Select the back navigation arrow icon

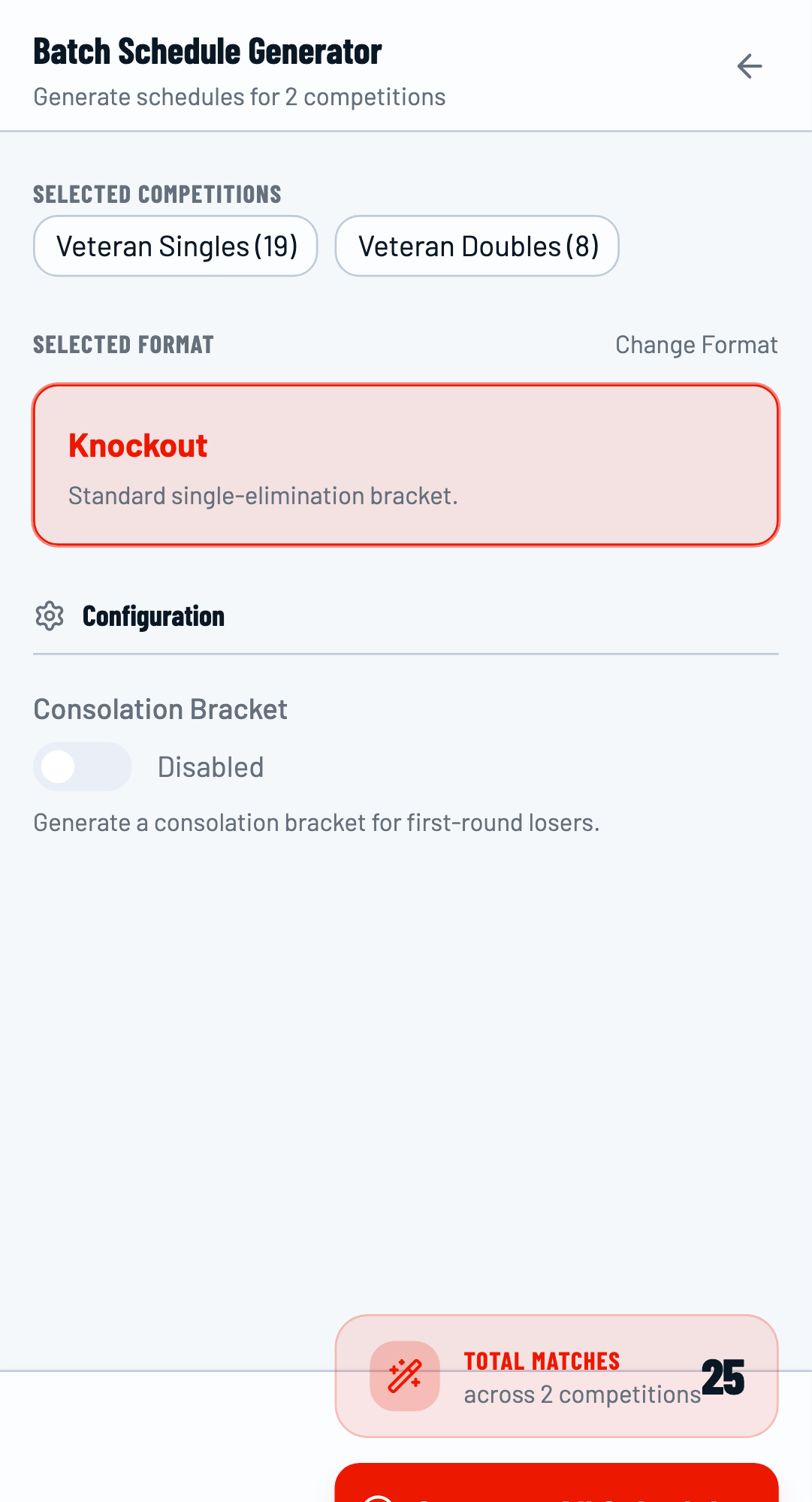(x=749, y=66)
